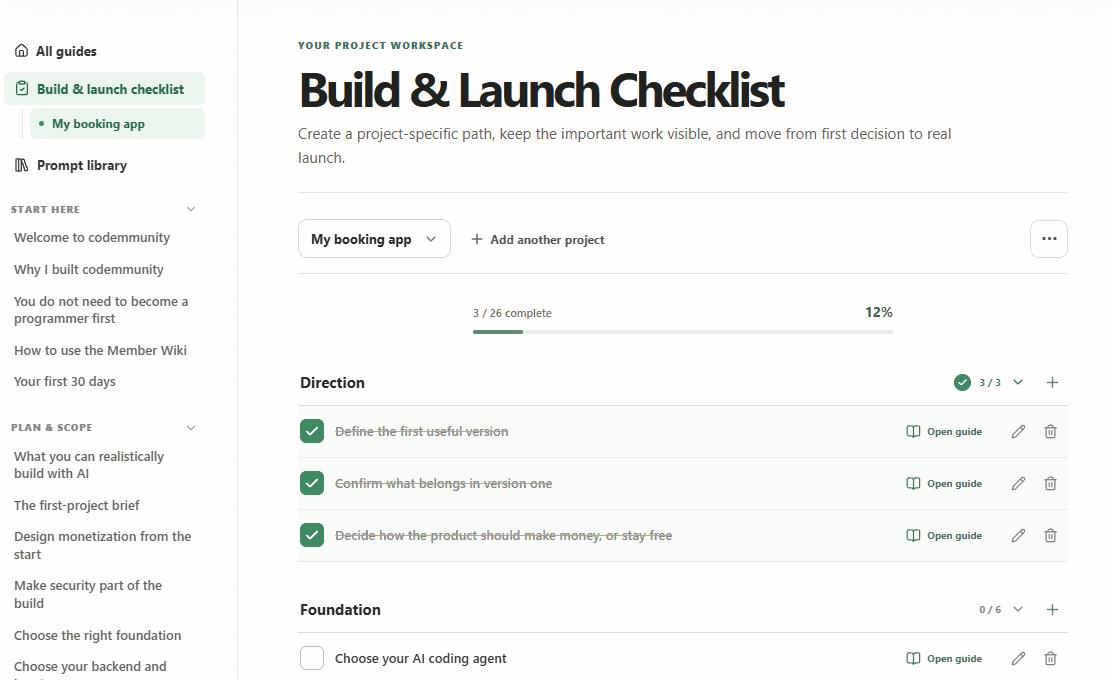Collapse the PLAN & SCOPE sidebar group
The height and width of the screenshot is (680, 1113).
[x=191, y=427]
